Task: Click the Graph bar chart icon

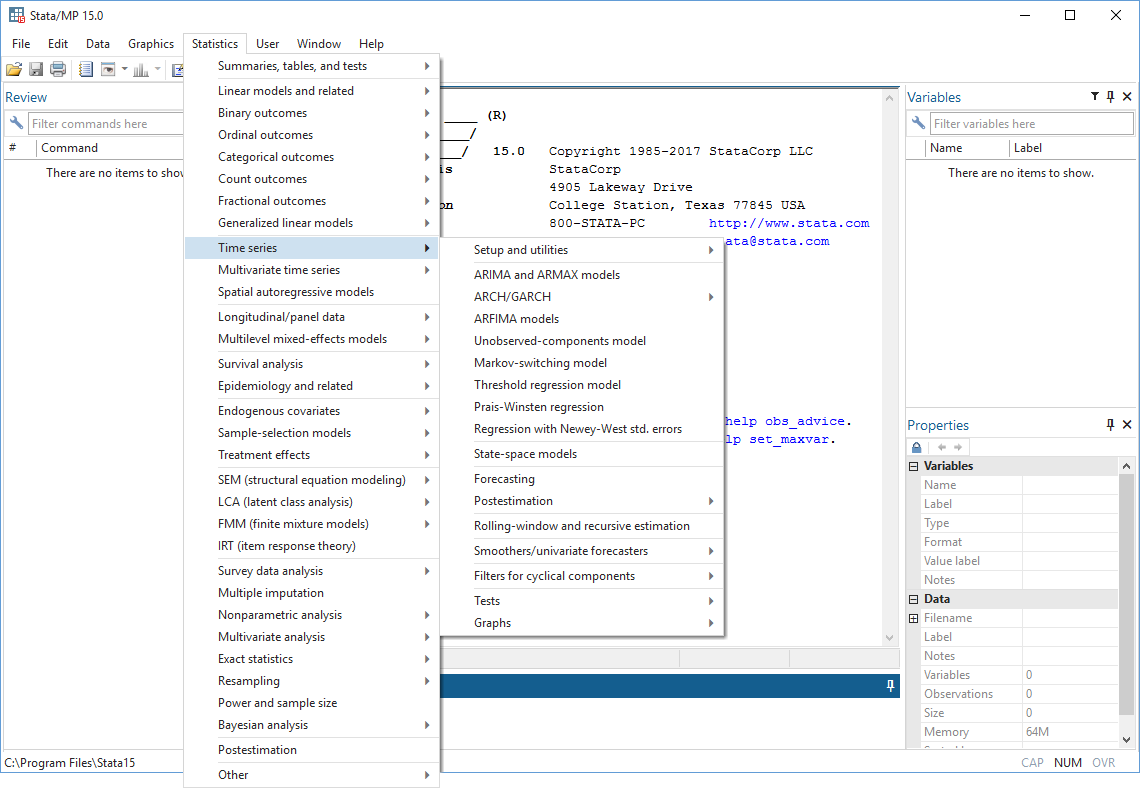Action: pyautogui.click(x=141, y=70)
